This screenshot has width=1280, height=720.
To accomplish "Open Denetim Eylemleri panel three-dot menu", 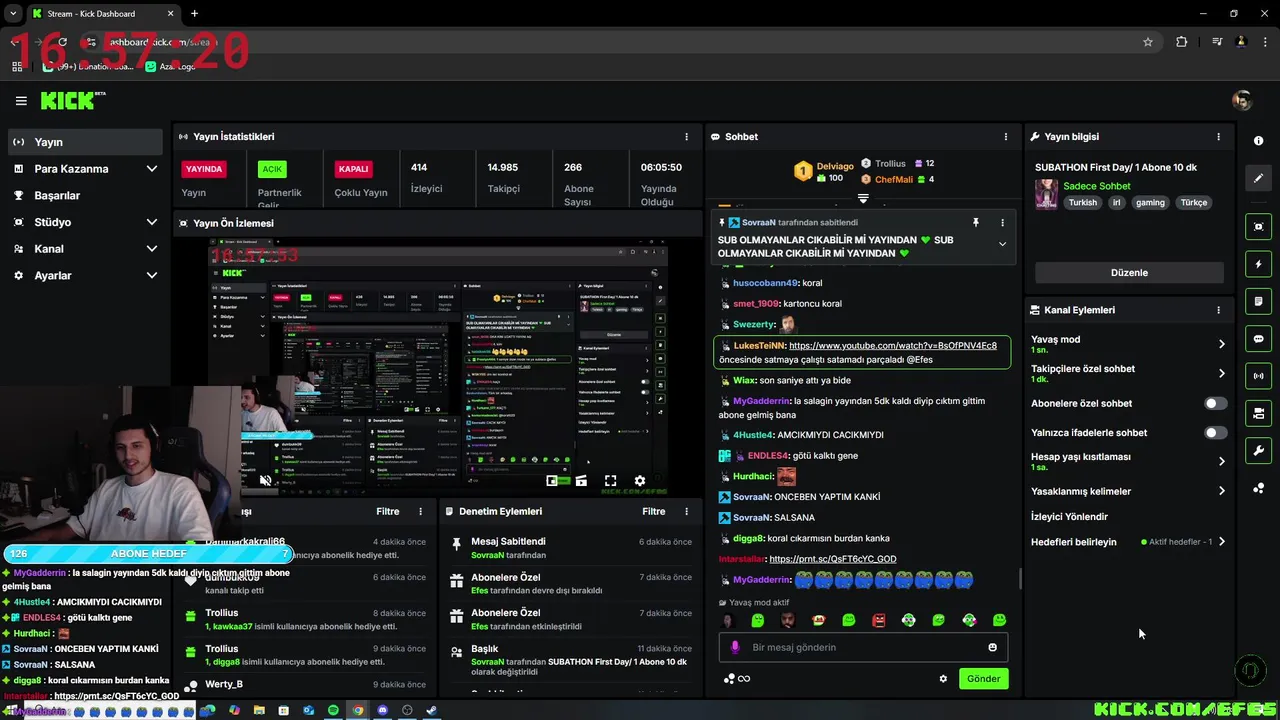I will click(x=686, y=511).
